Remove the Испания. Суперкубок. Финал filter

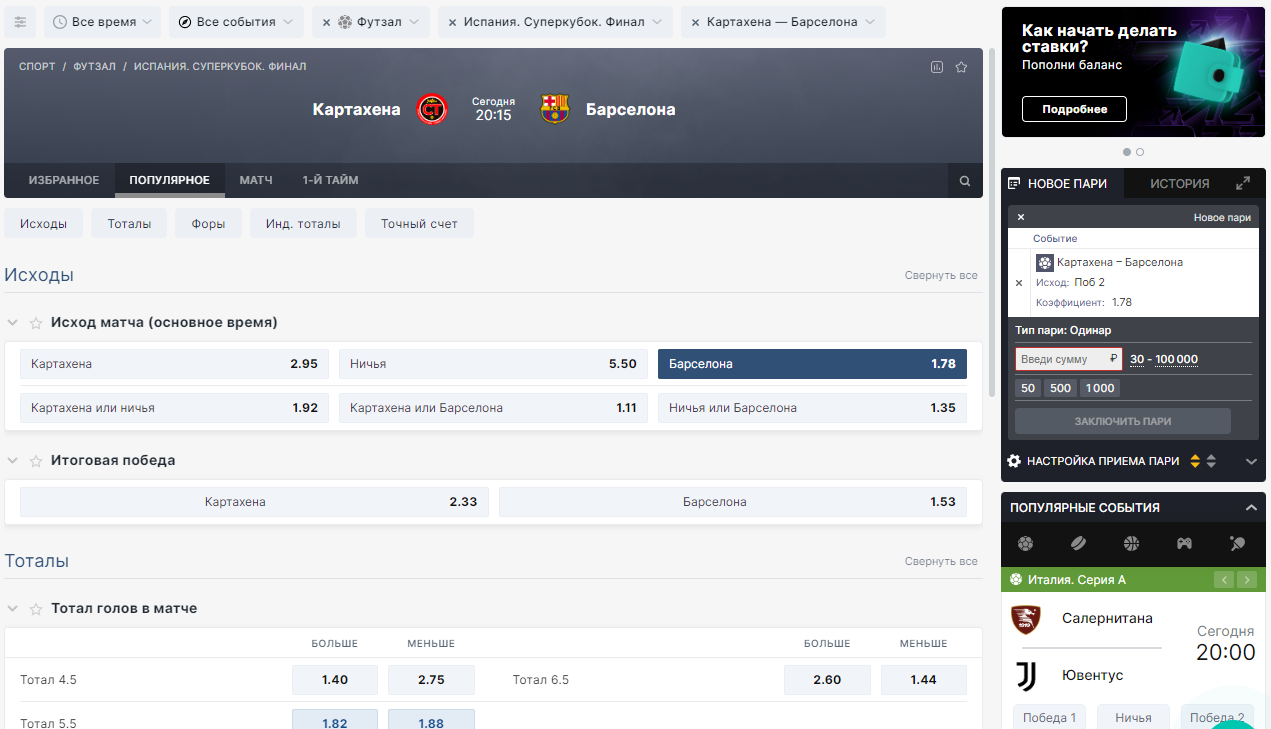(x=452, y=22)
